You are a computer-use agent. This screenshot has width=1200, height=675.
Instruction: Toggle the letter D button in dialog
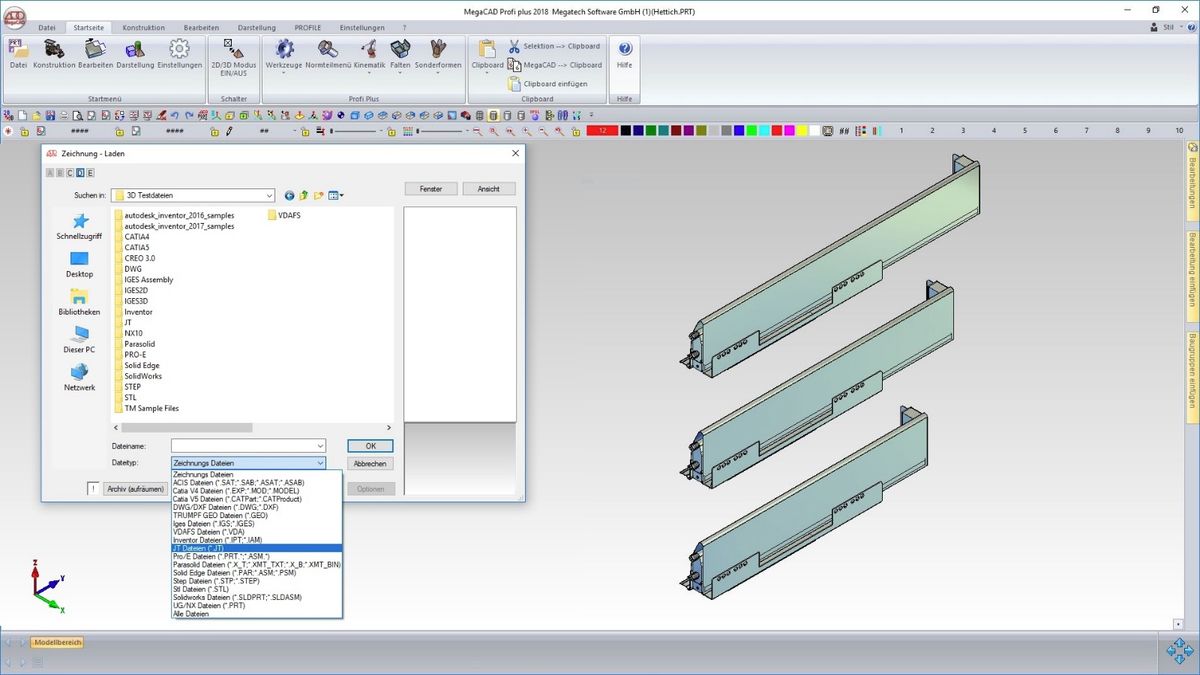coord(80,173)
